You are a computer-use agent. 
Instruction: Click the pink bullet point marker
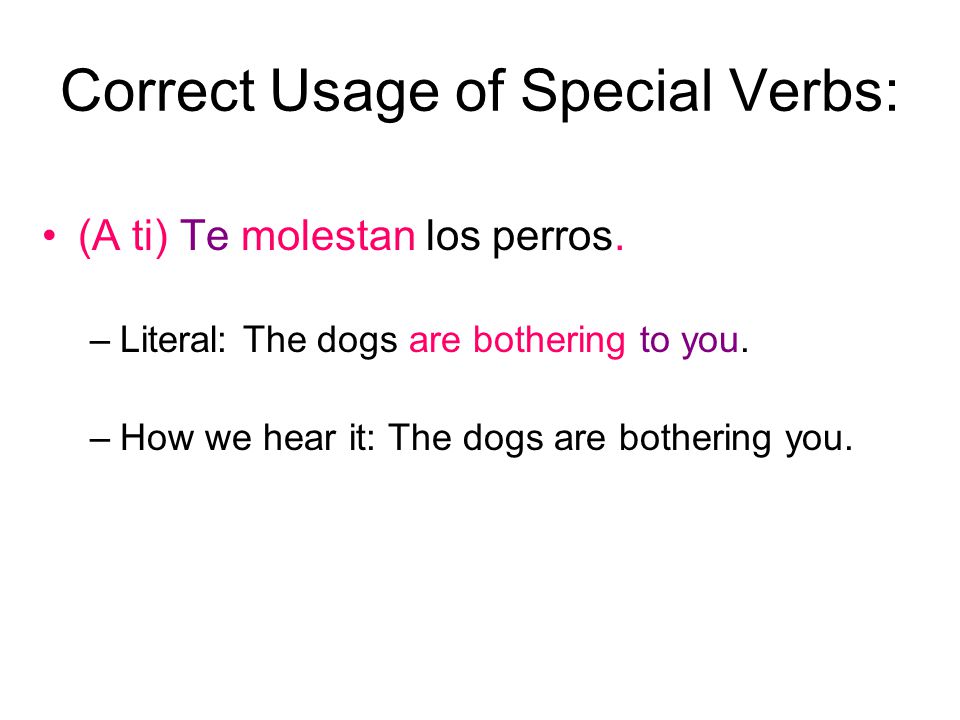(49, 236)
